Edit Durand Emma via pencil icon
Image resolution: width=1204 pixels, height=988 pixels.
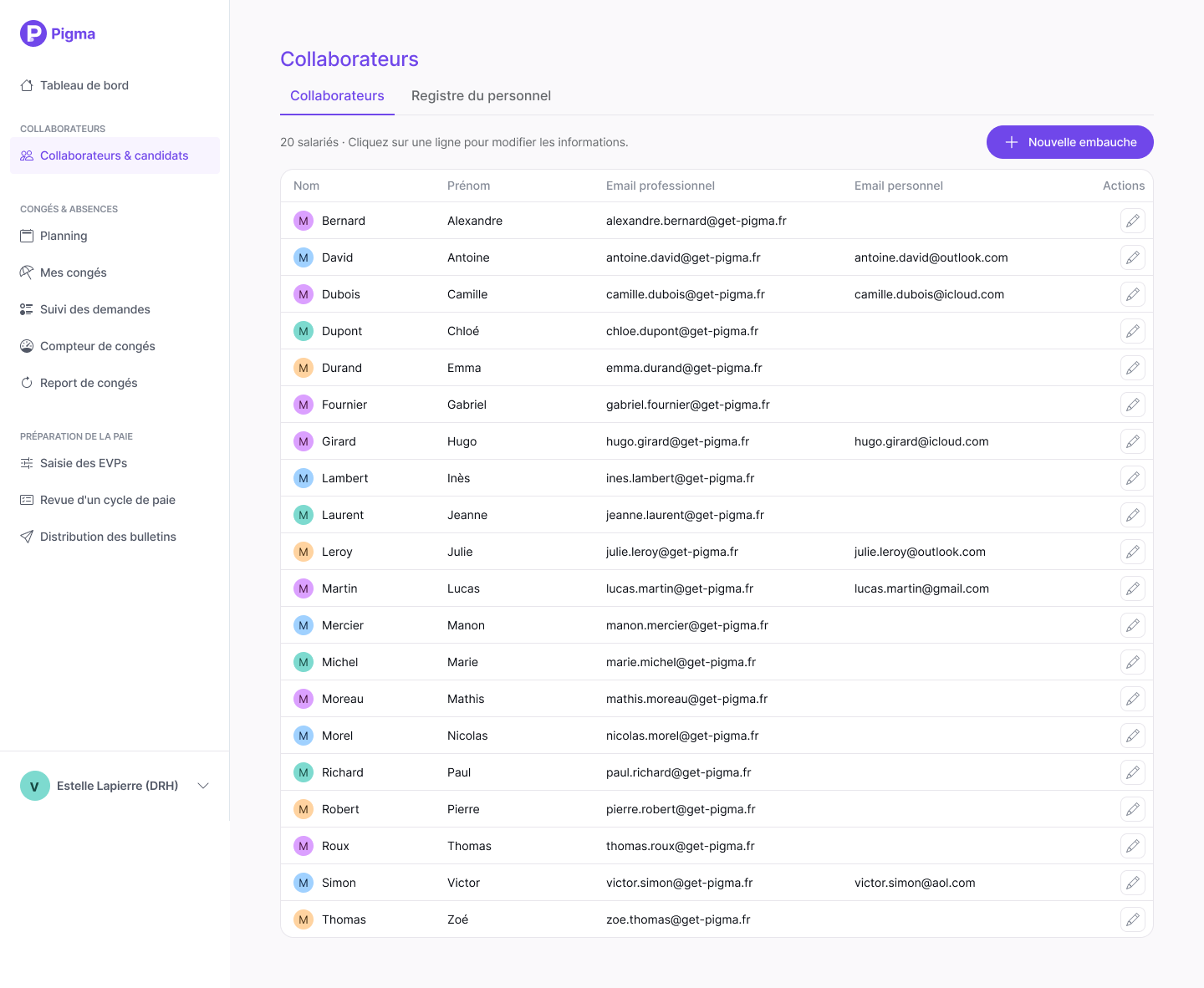(x=1133, y=368)
